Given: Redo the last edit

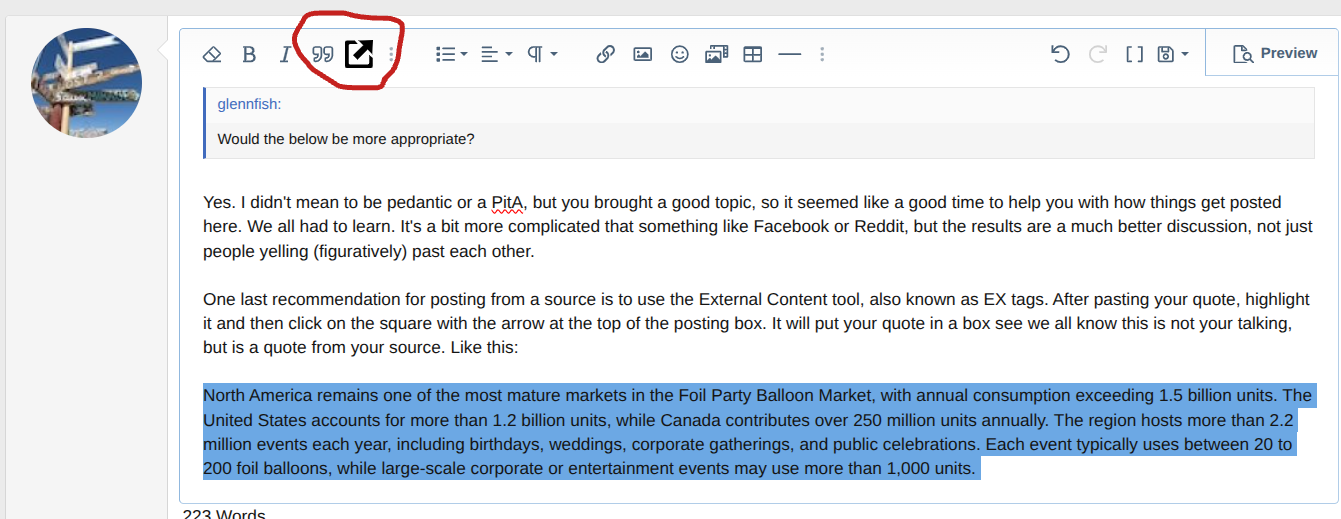Looking at the screenshot, I should (x=1098, y=54).
